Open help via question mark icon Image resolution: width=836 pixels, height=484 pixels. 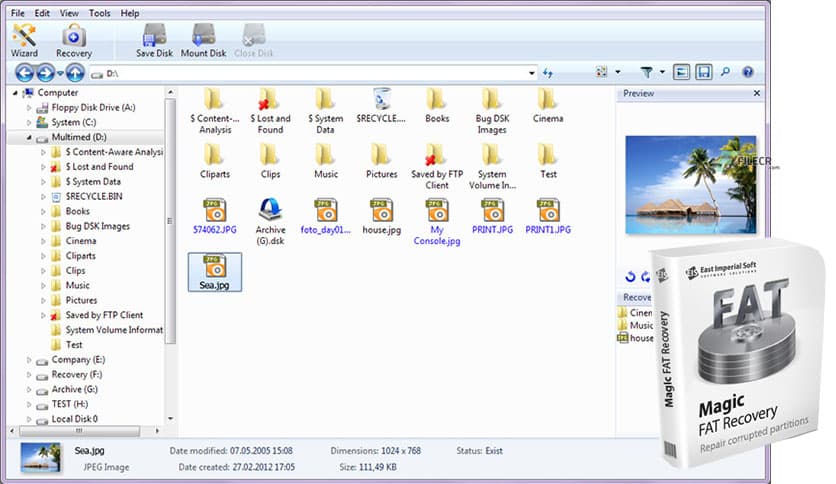[748, 73]
